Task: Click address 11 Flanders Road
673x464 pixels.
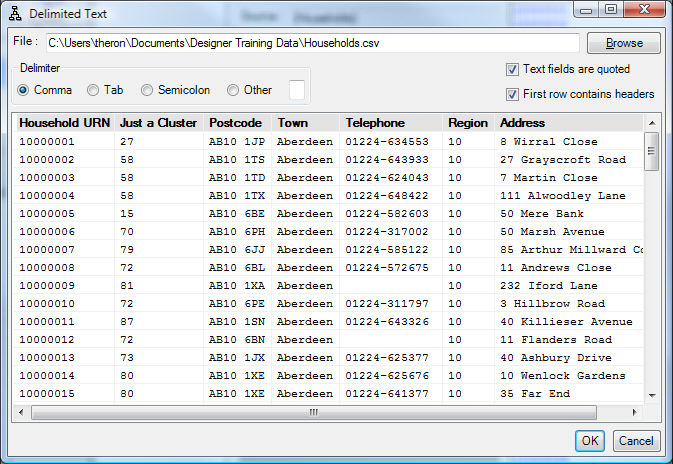Action: click(556, 340)
